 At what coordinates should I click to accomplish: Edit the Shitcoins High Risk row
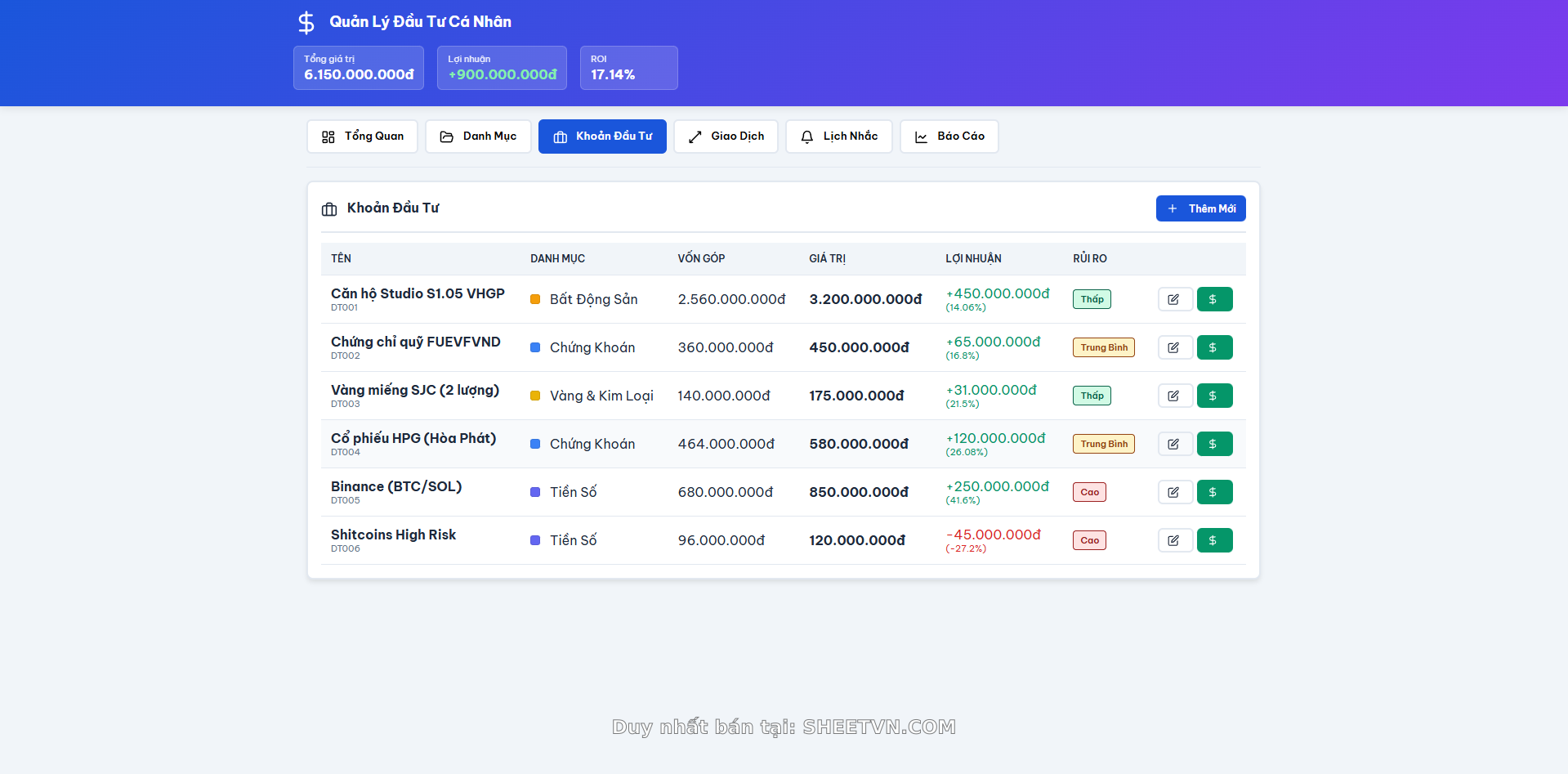coord(1175,540)
